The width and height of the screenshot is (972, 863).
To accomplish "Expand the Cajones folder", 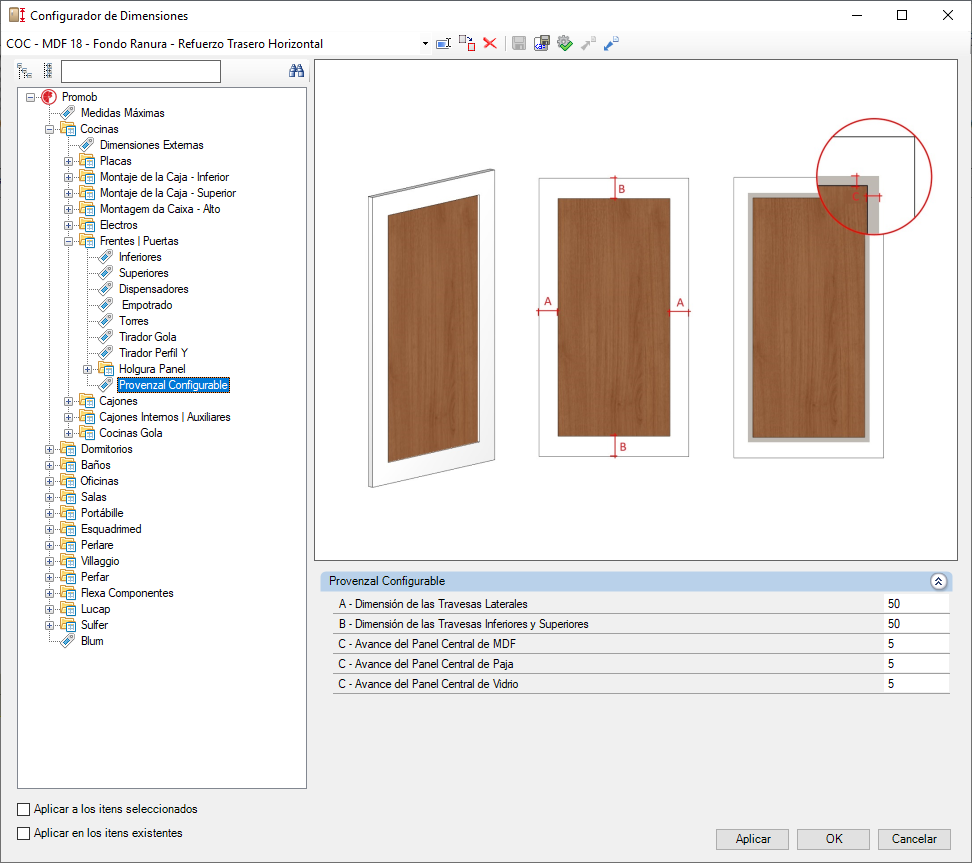I will click(69, 401).
